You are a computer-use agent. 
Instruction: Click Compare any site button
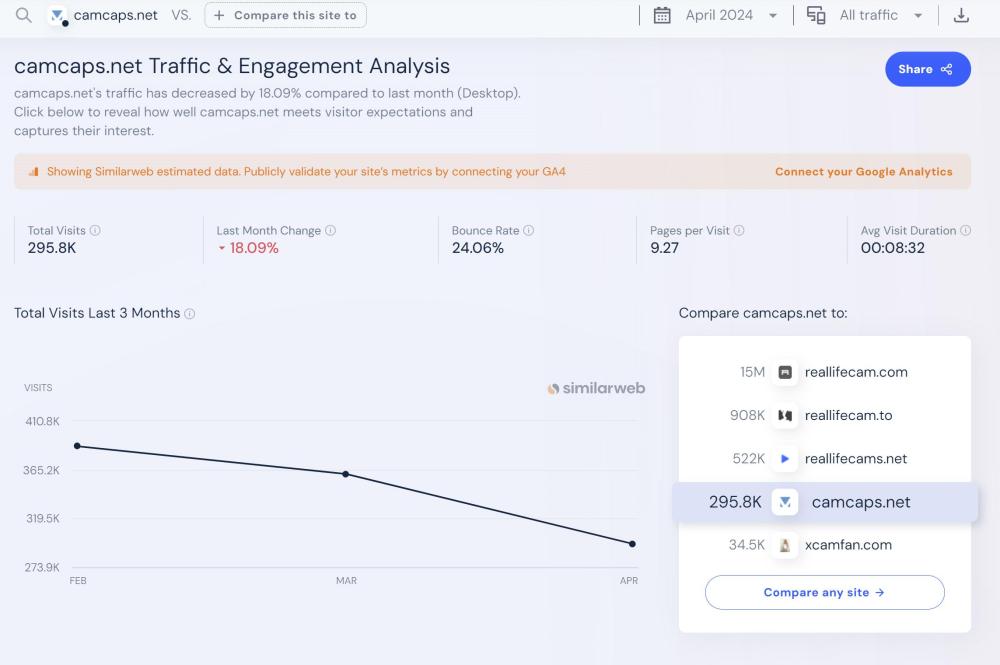pos(824,592)
